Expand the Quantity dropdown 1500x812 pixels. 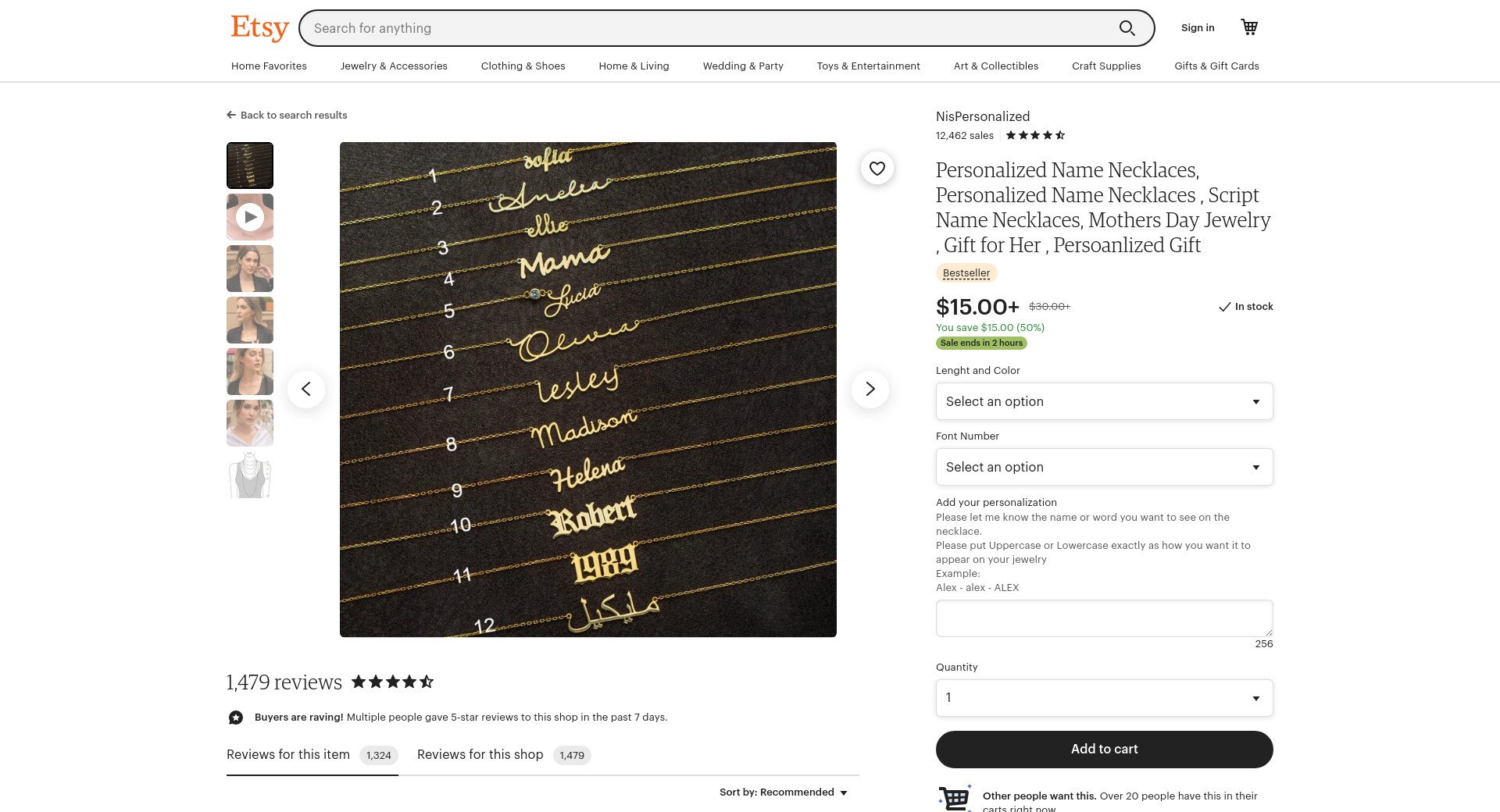(1104, 698)
